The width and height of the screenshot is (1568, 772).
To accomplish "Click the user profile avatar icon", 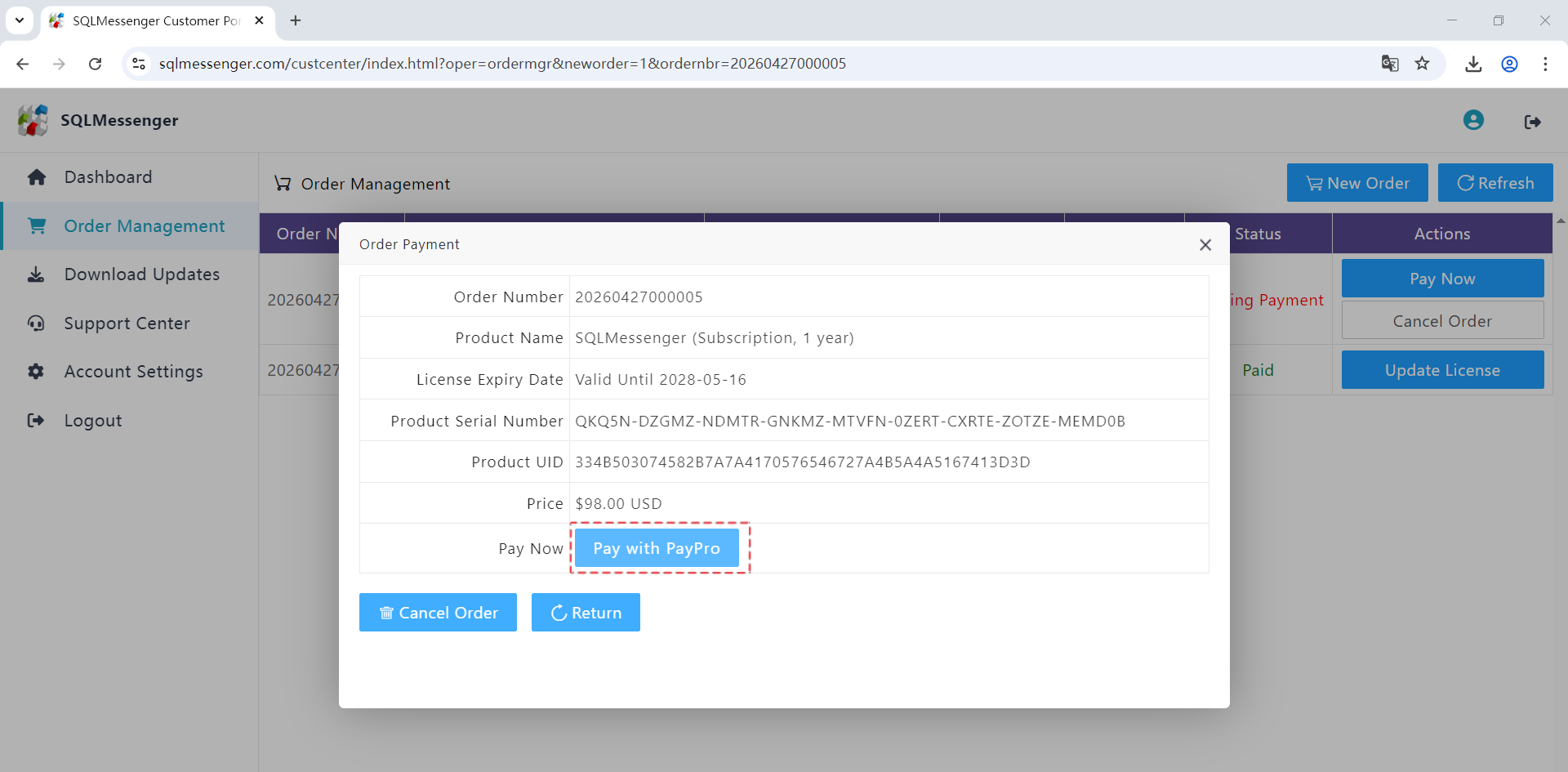I will pos(1473,121).
